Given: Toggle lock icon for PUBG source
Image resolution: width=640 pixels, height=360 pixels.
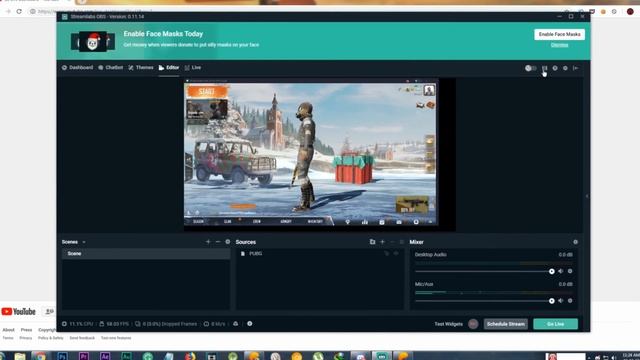Looking at the screenshot, I should tap(387, 253).
